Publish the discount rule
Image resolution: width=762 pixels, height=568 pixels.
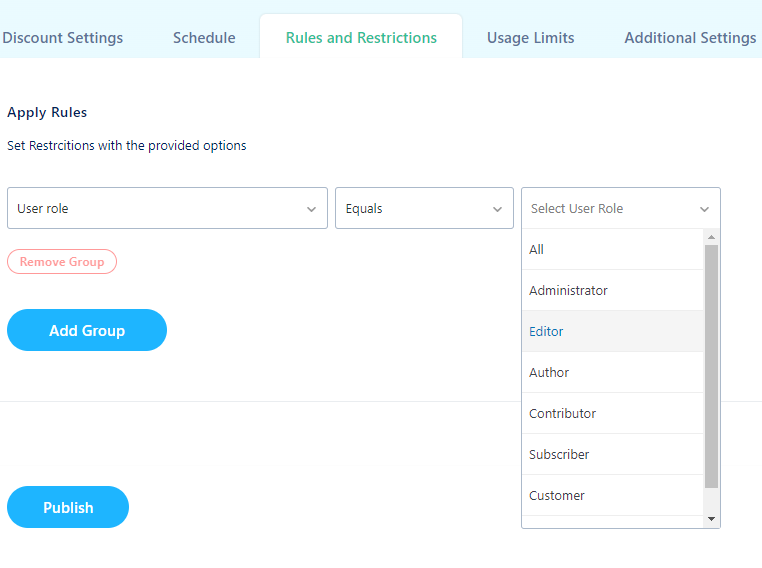68,507
